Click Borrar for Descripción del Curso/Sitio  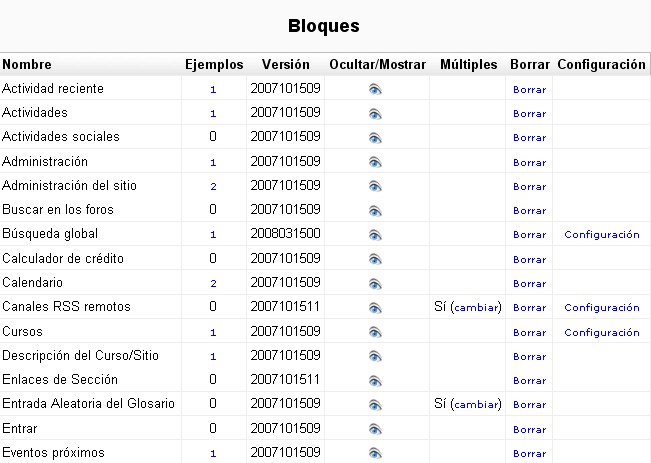pyautogui.click(x=529, y=356)
